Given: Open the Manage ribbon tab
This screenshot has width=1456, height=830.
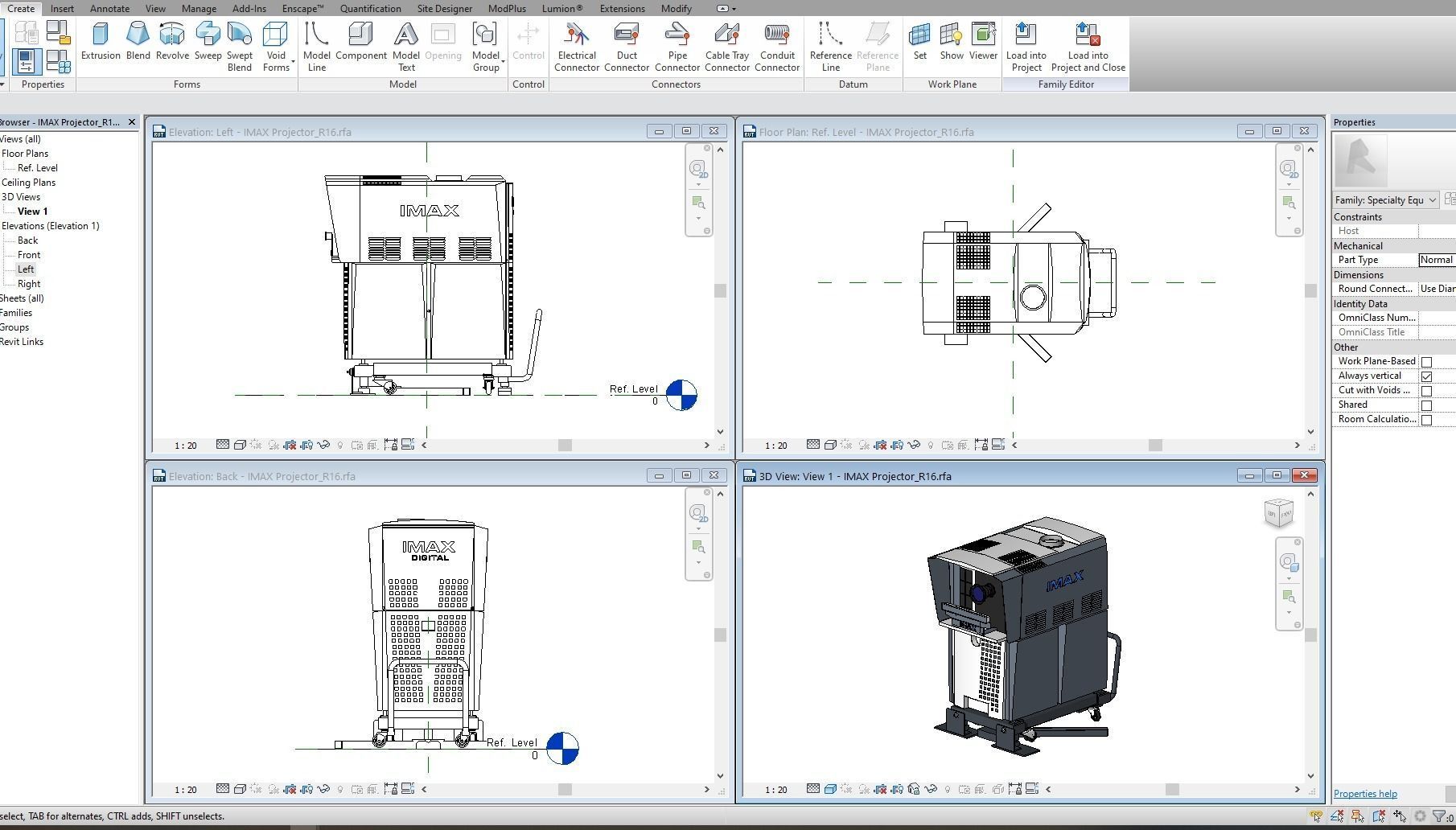Looking at the screenshot, I should (x=199, y=9).
